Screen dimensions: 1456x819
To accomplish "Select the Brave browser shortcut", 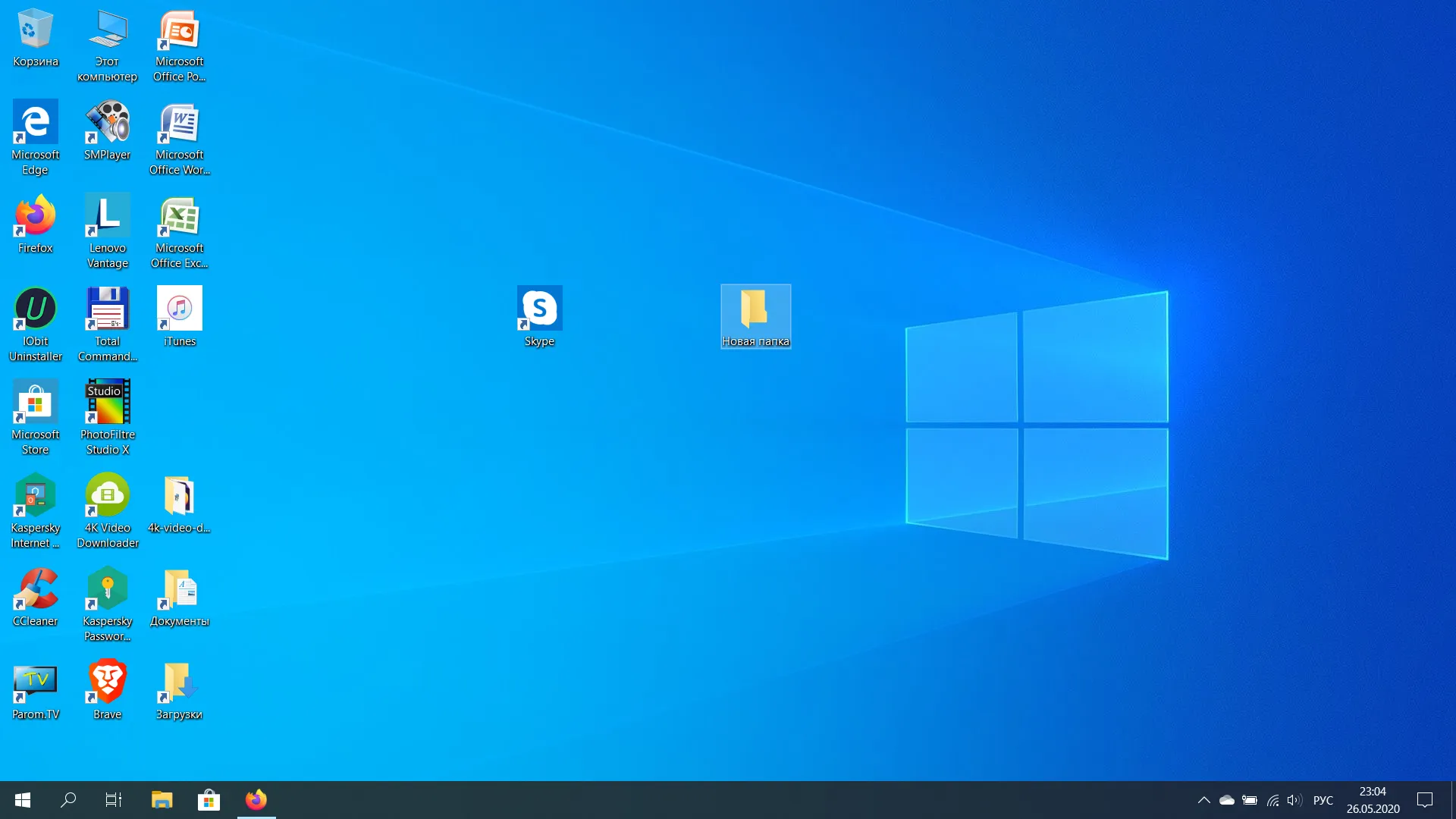I will tap(107, 690).
